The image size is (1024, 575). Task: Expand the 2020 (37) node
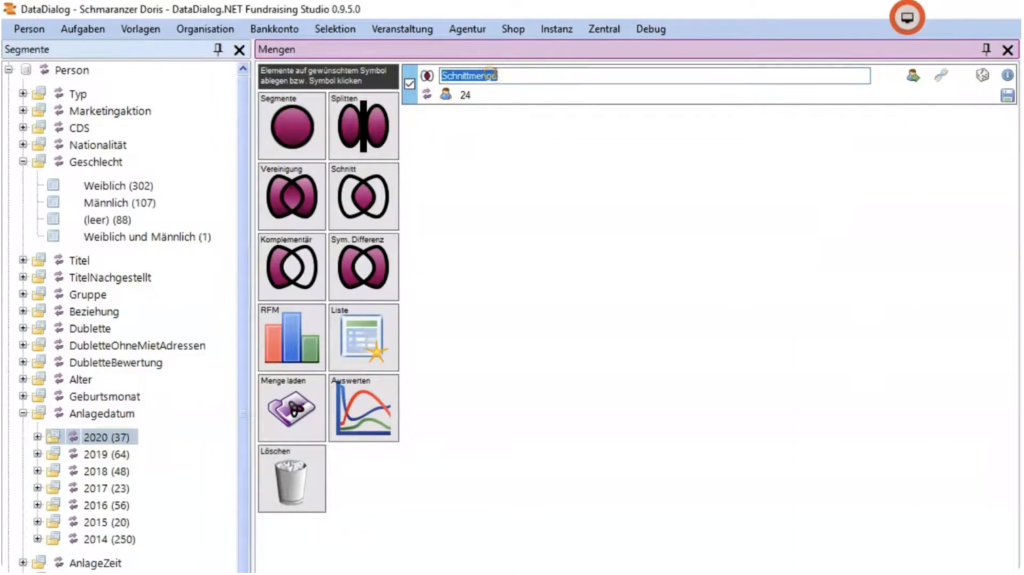click(x=37, y=436)
